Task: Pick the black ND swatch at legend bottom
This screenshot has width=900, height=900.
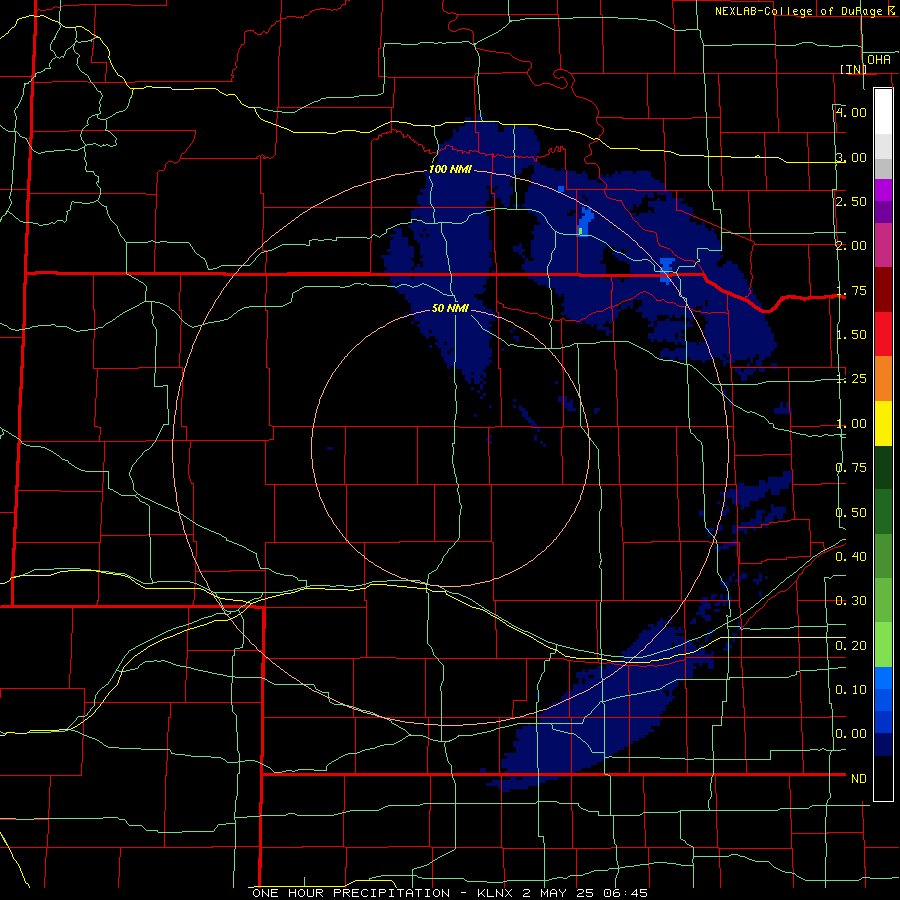Action: tap(883, 778)
